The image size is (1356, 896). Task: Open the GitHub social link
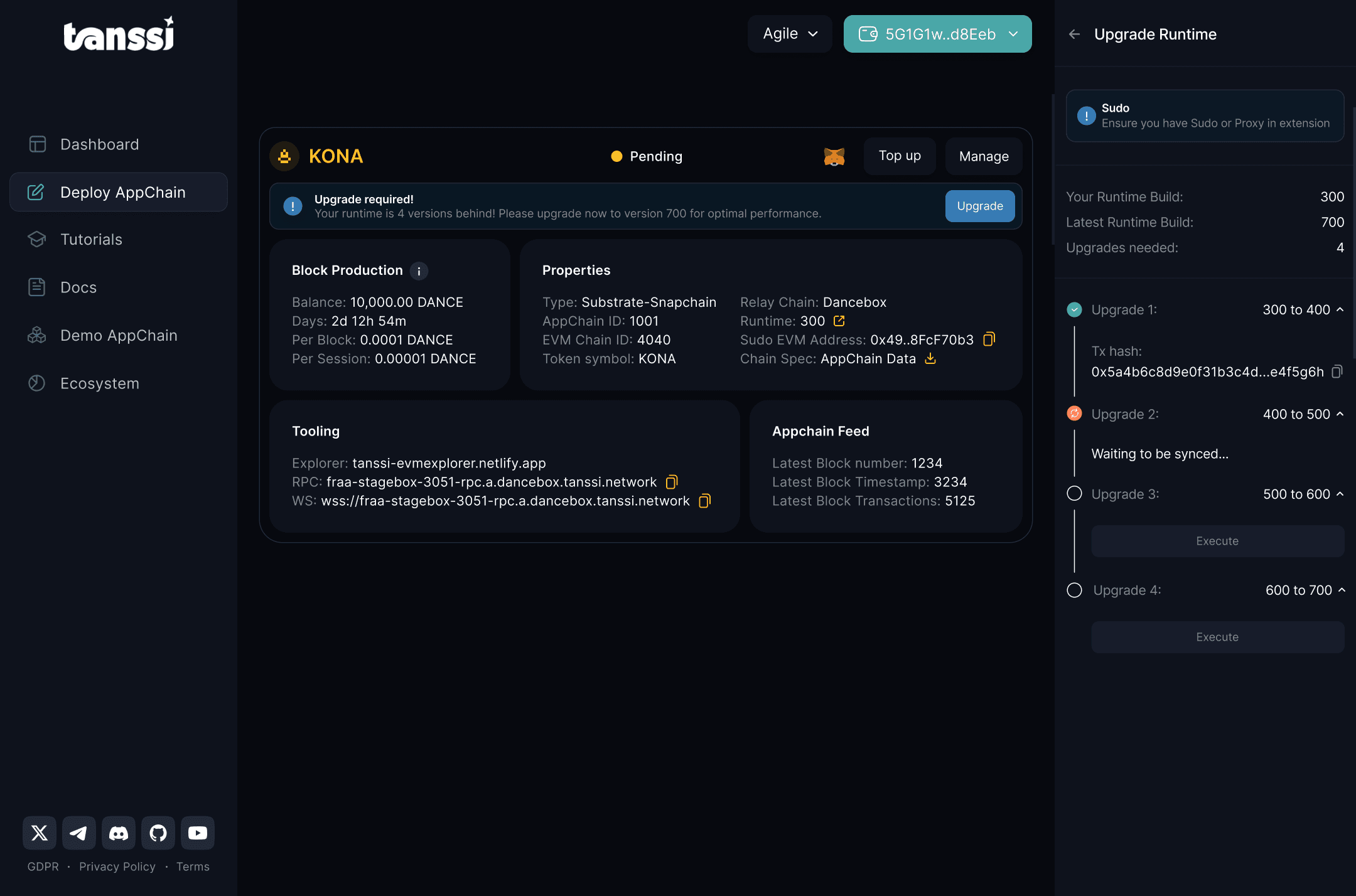[x=158, y=833]
